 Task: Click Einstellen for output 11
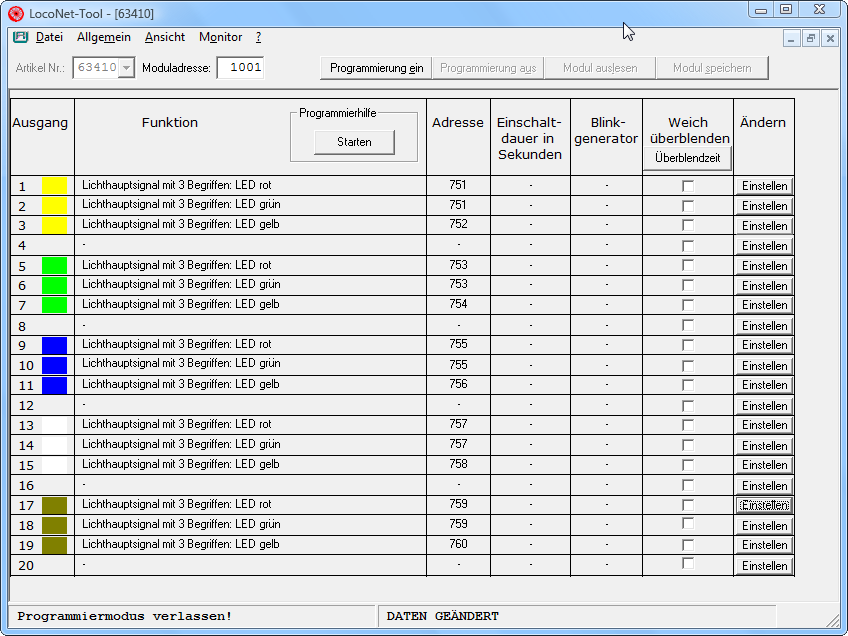coord(764,385)
